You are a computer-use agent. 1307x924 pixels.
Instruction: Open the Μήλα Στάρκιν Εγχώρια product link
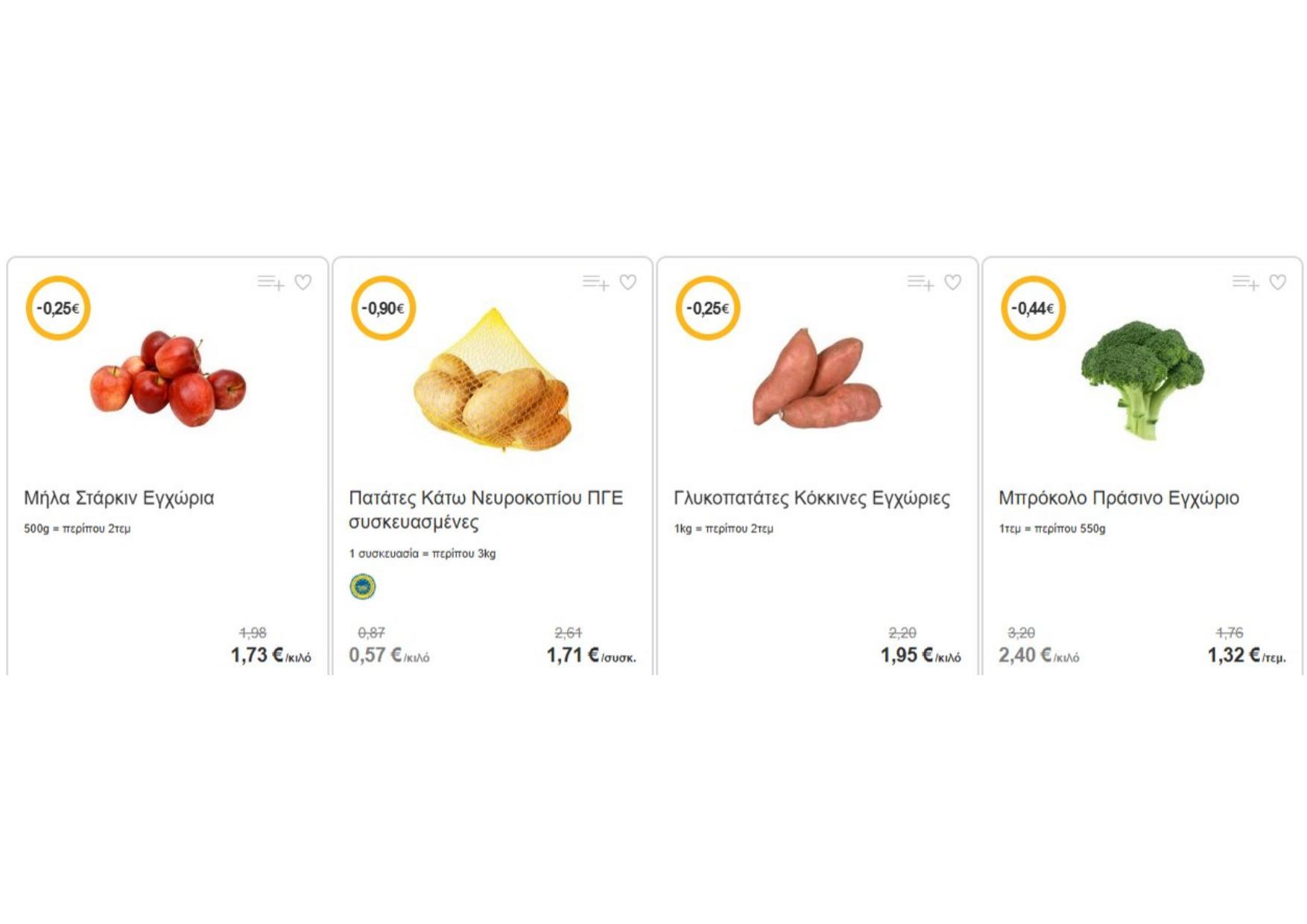119,498
